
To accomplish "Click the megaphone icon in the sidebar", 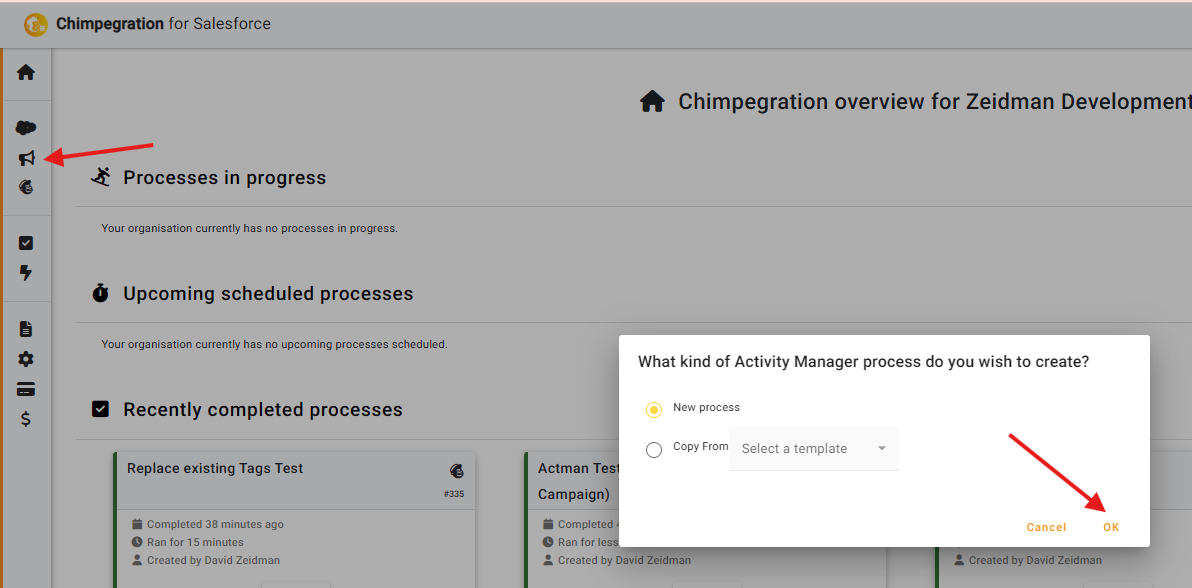I will (x=26, y=158).
